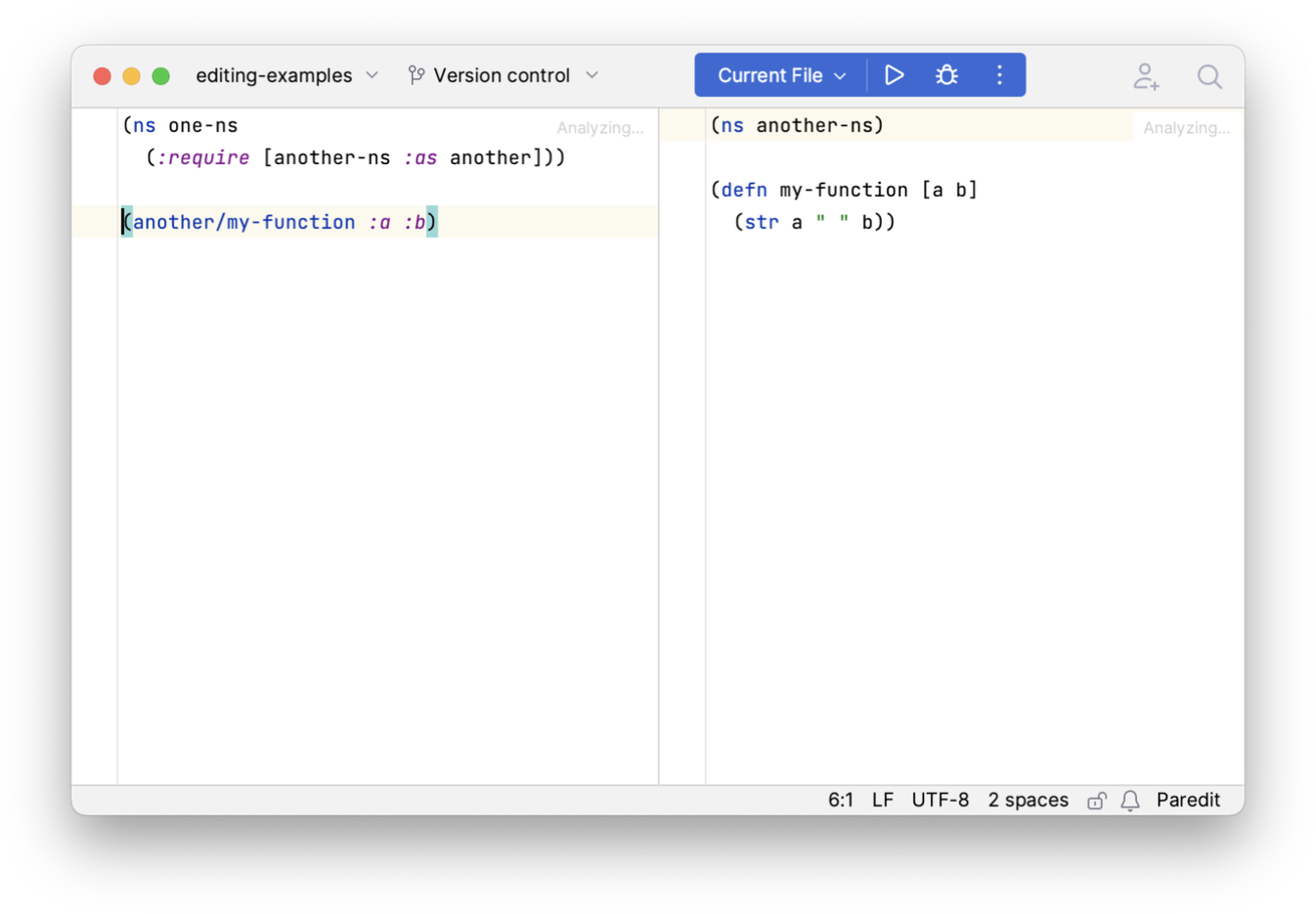Minimize the window with the yellow button
Screen dimensions: 1316x914
tap(131, 76)
